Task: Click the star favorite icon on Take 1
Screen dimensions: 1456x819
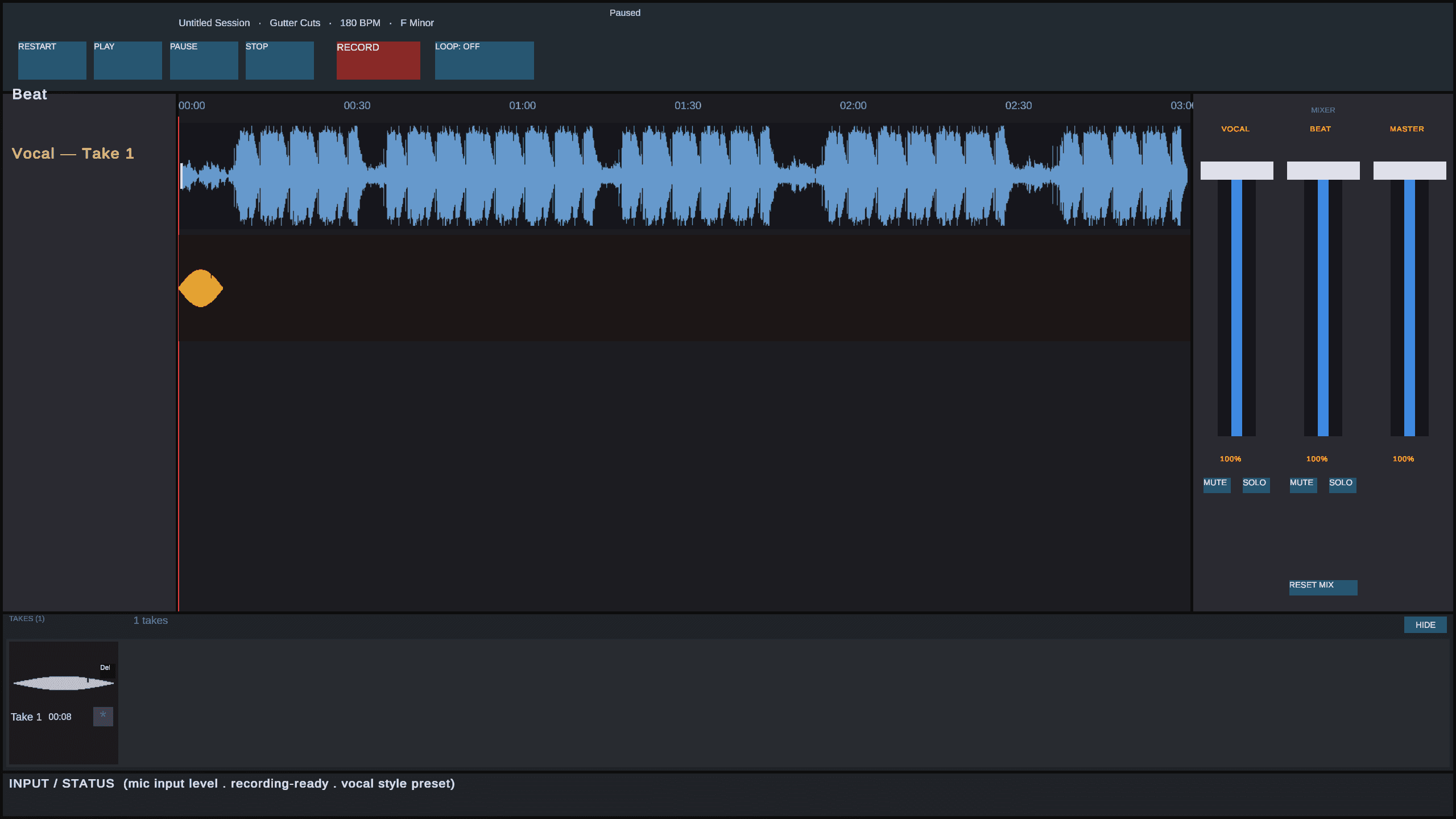Action: click(103, 717)
